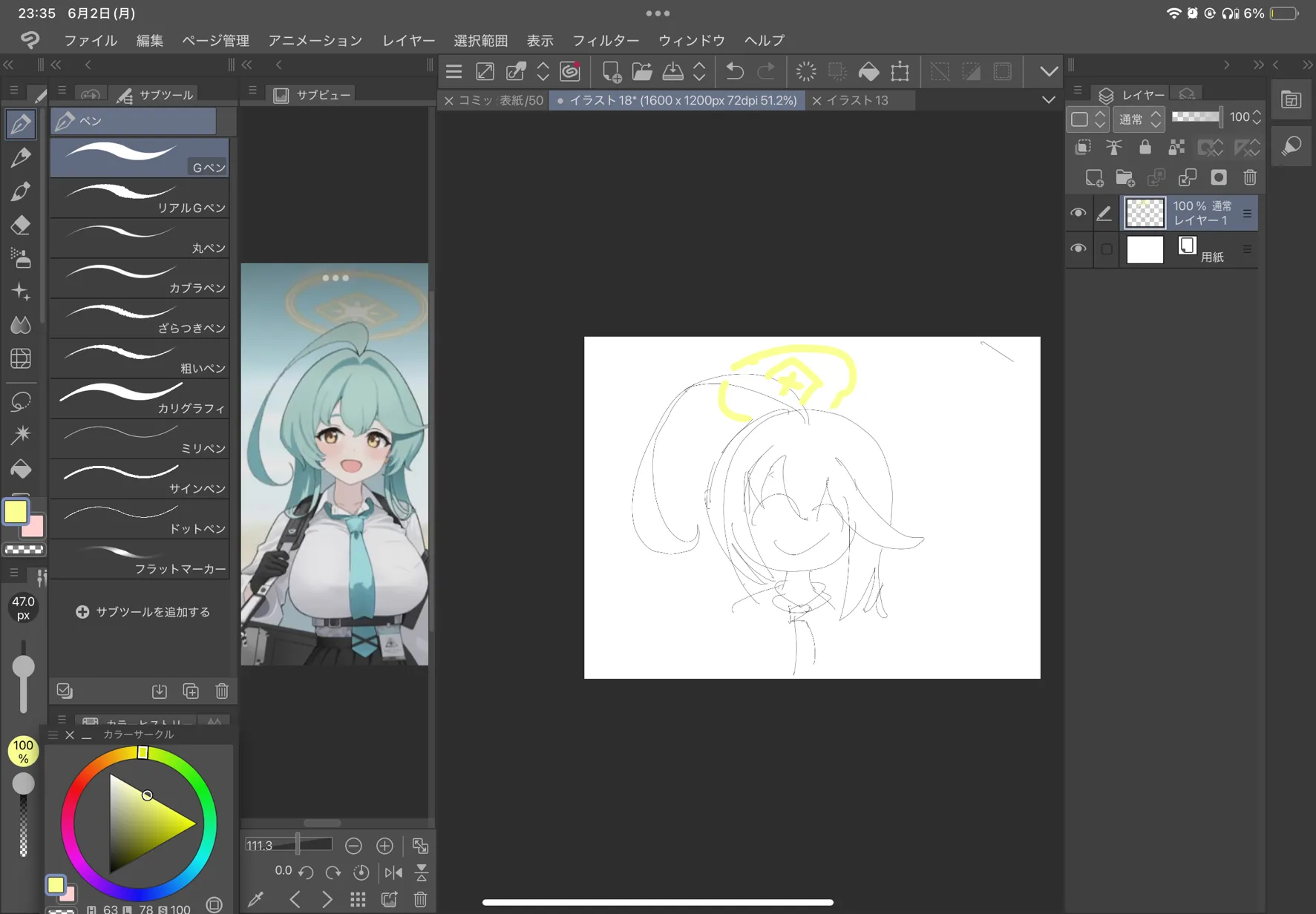Zoom in the Sub View with plus
Viewport: 1316px width, 914px height.
click(384, 846)
